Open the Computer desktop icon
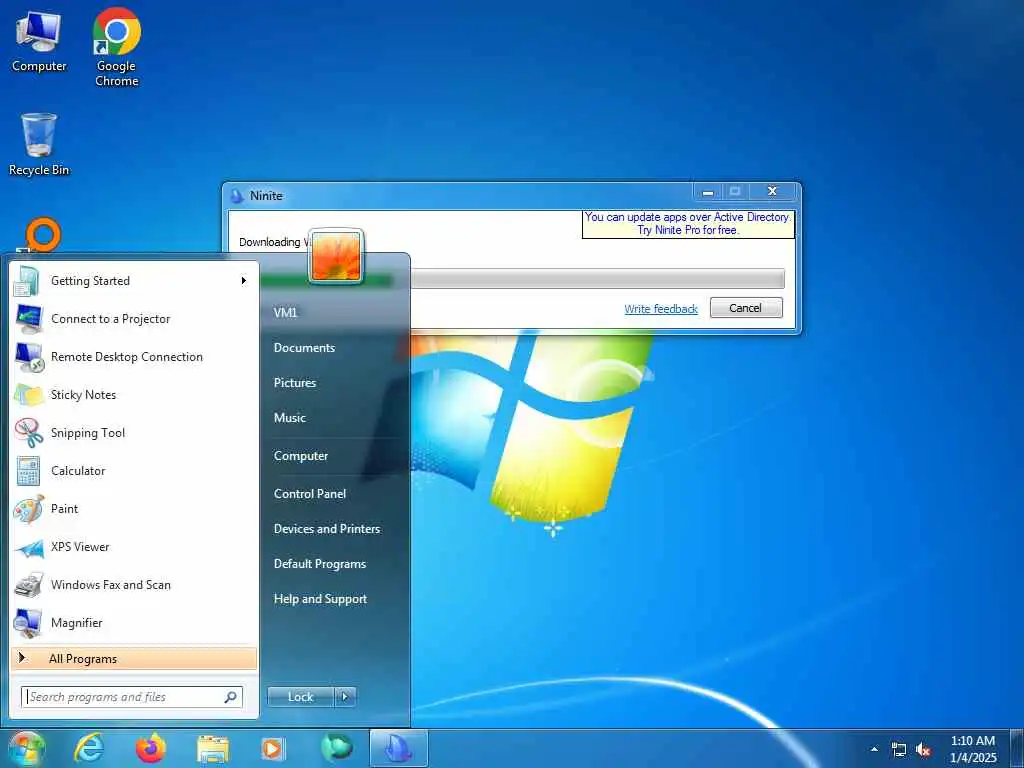Image resolution: width=1024 pixels, height=768 pixels. tap(39, 41)
